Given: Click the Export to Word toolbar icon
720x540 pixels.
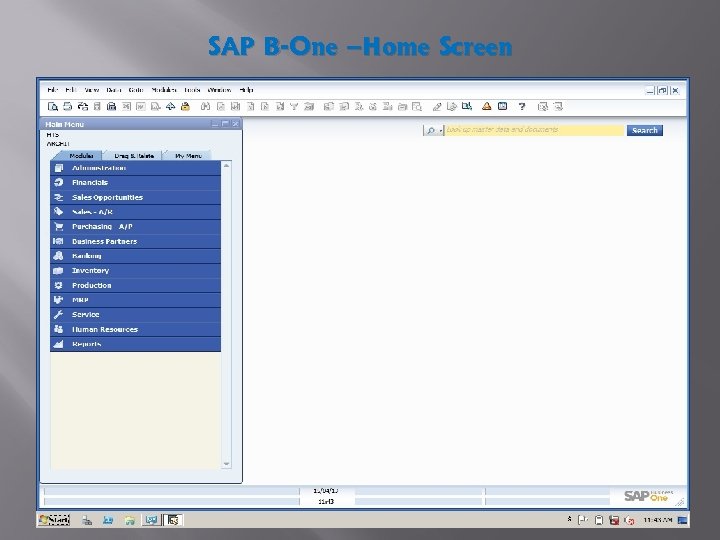Looking at the screenshot, I should (x=141, y=107).
